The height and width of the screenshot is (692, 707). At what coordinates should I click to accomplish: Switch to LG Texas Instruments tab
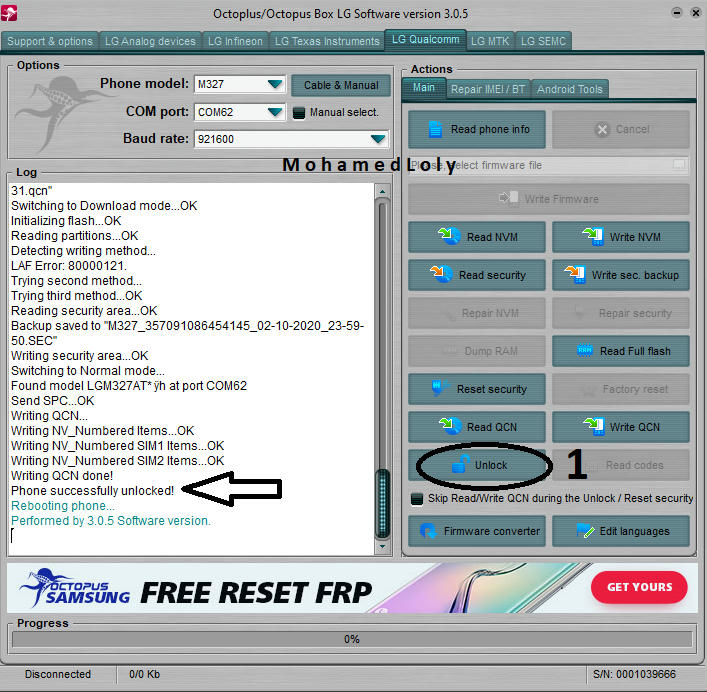[327, 41]
